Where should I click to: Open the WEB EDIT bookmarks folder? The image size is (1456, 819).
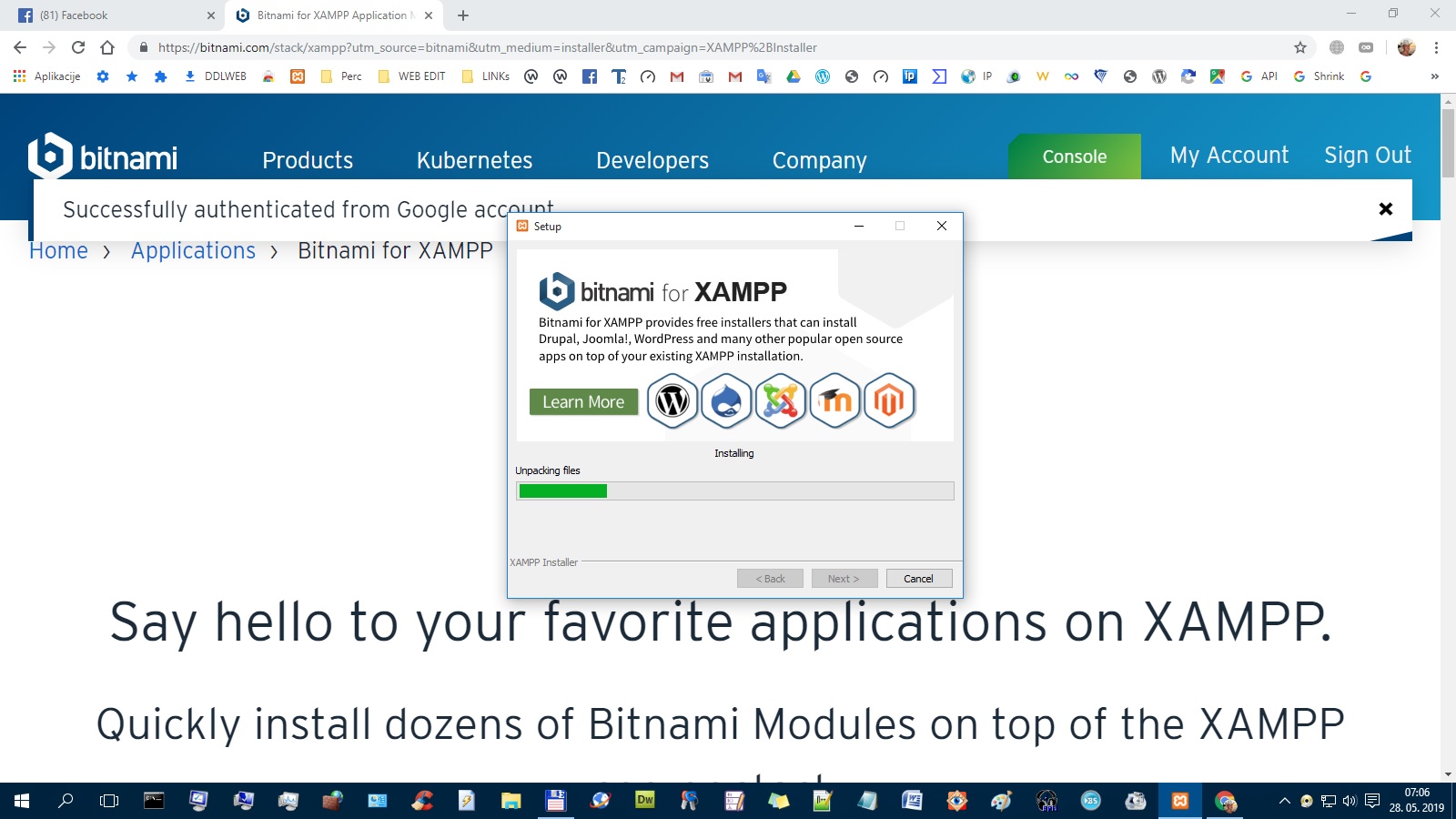(411, 76)
